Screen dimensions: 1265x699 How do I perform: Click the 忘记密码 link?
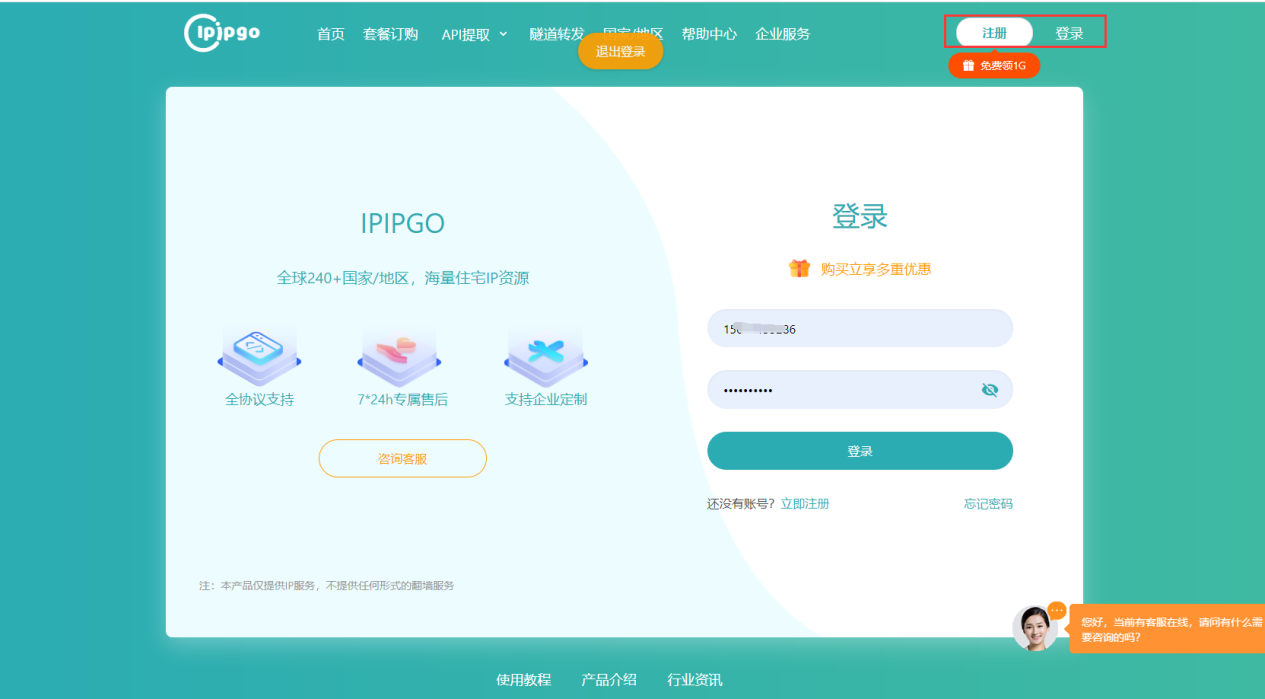click(x=988, y=504)
